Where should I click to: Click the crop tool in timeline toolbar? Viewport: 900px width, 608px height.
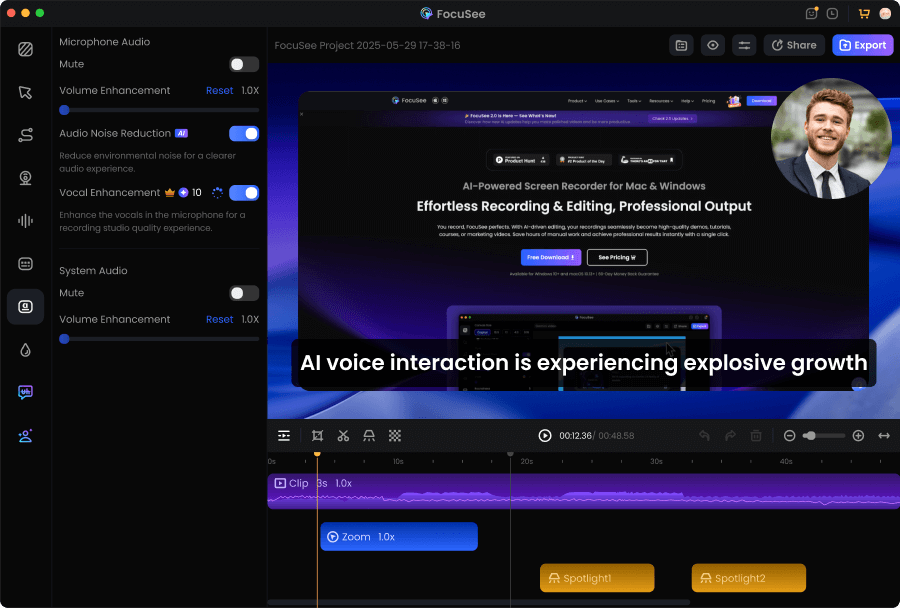pyautogui.click(x=317, y=436)
